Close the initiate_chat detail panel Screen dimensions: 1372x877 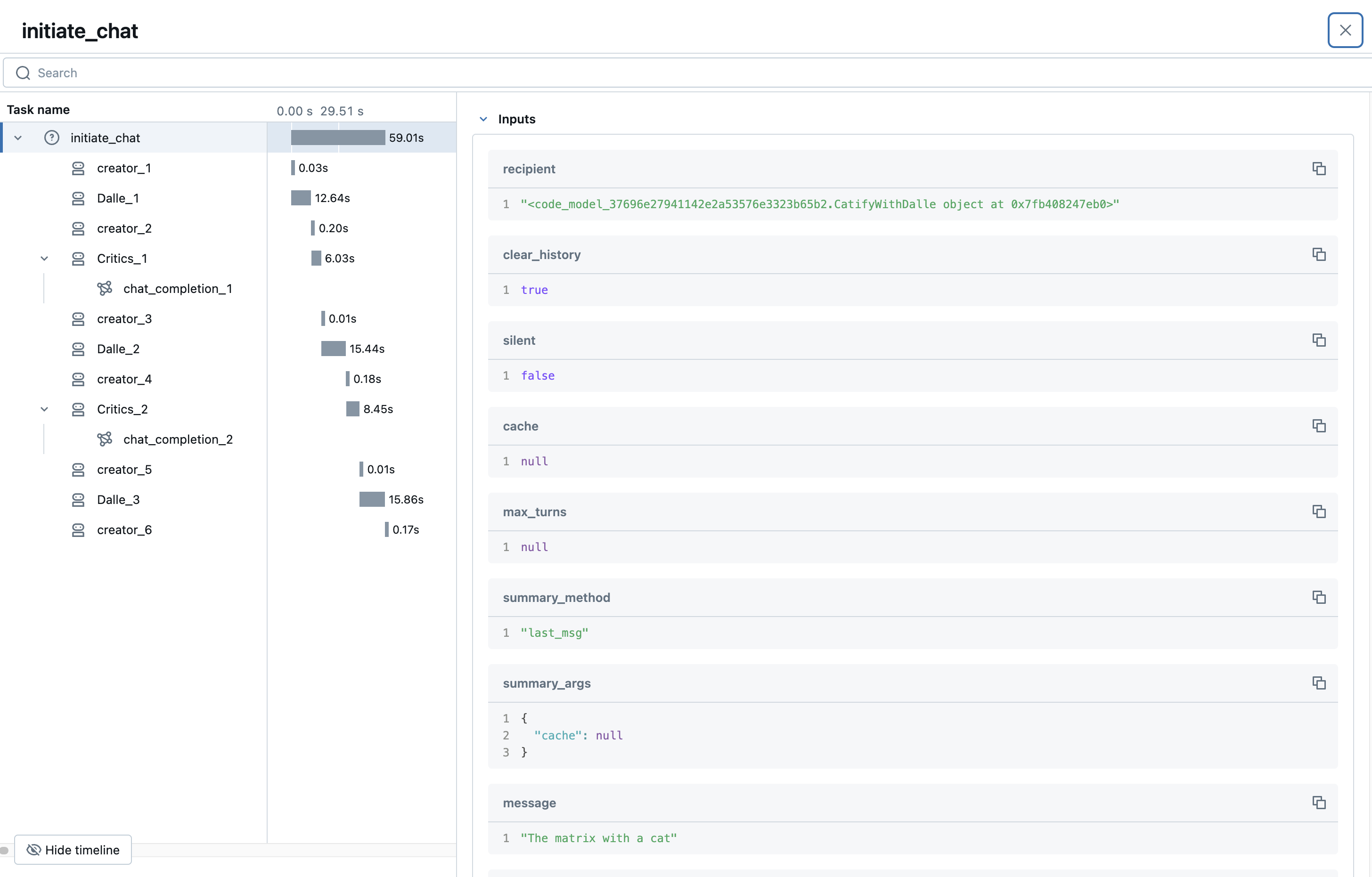[1345, 30]
